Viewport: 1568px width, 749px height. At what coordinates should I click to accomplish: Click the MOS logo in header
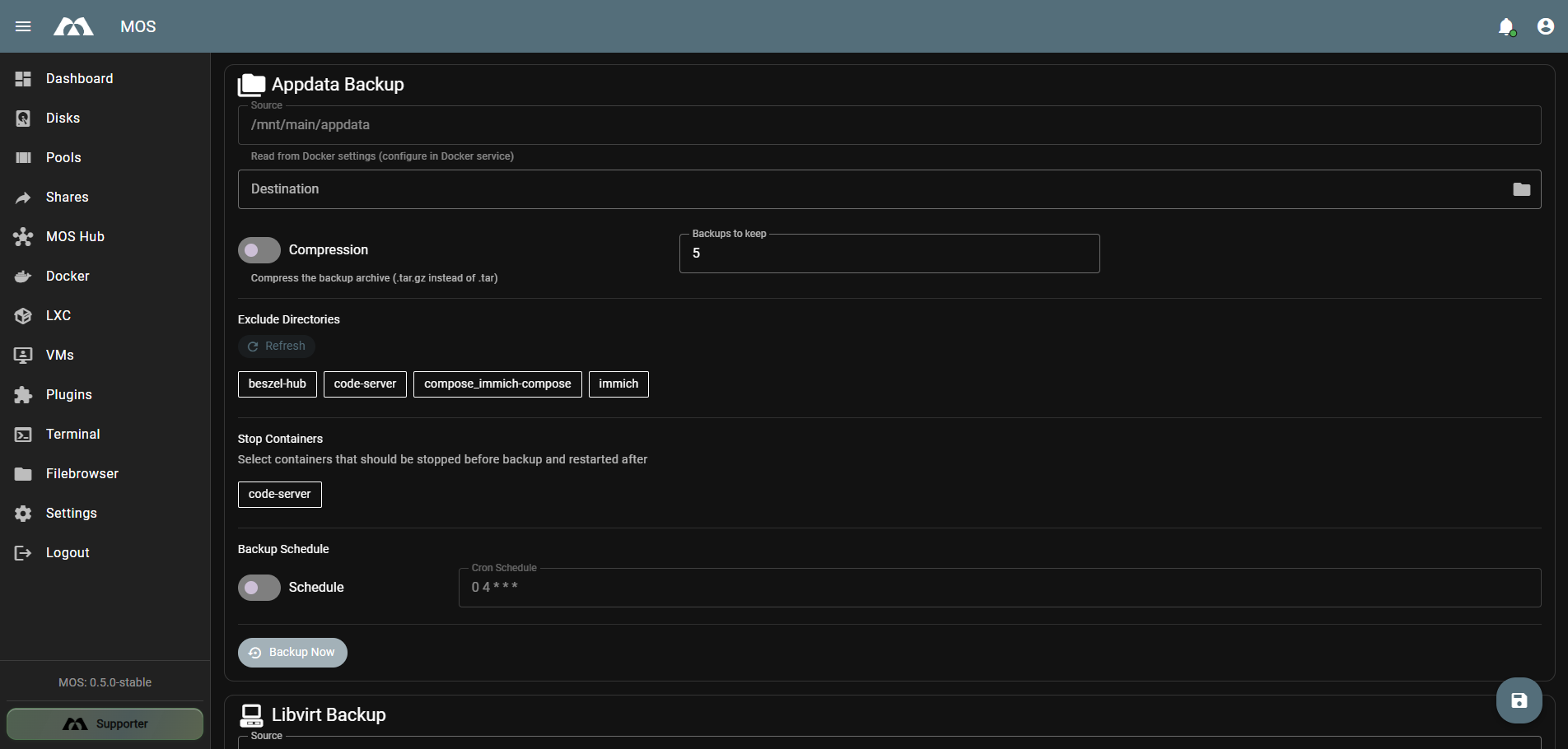(73, 26)
